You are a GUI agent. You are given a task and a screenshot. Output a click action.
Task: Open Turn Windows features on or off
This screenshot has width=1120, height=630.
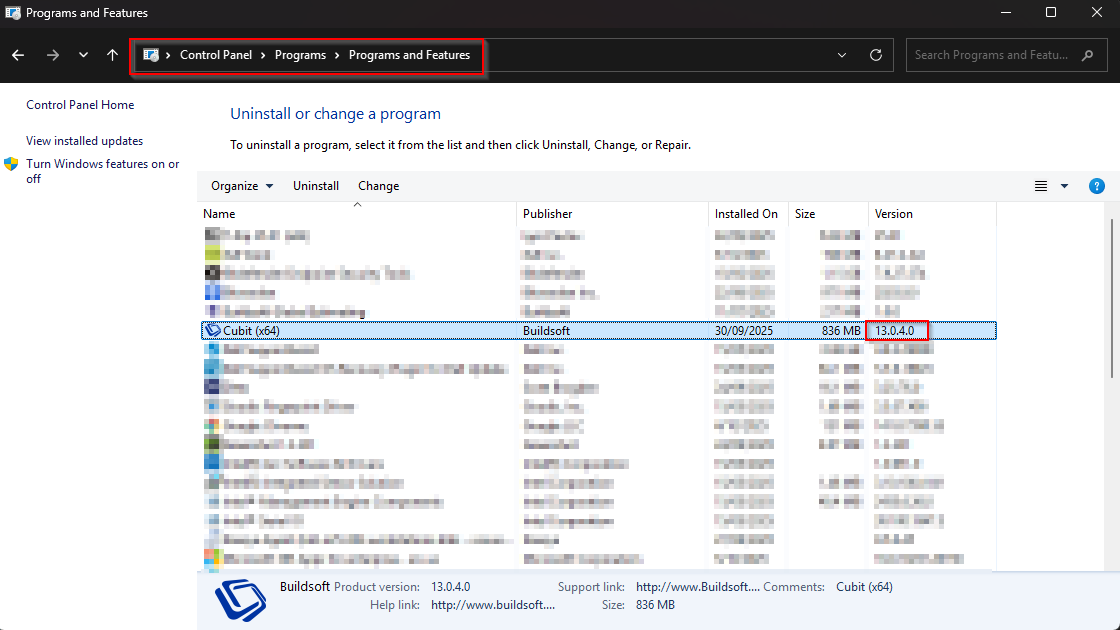(103, 171)
